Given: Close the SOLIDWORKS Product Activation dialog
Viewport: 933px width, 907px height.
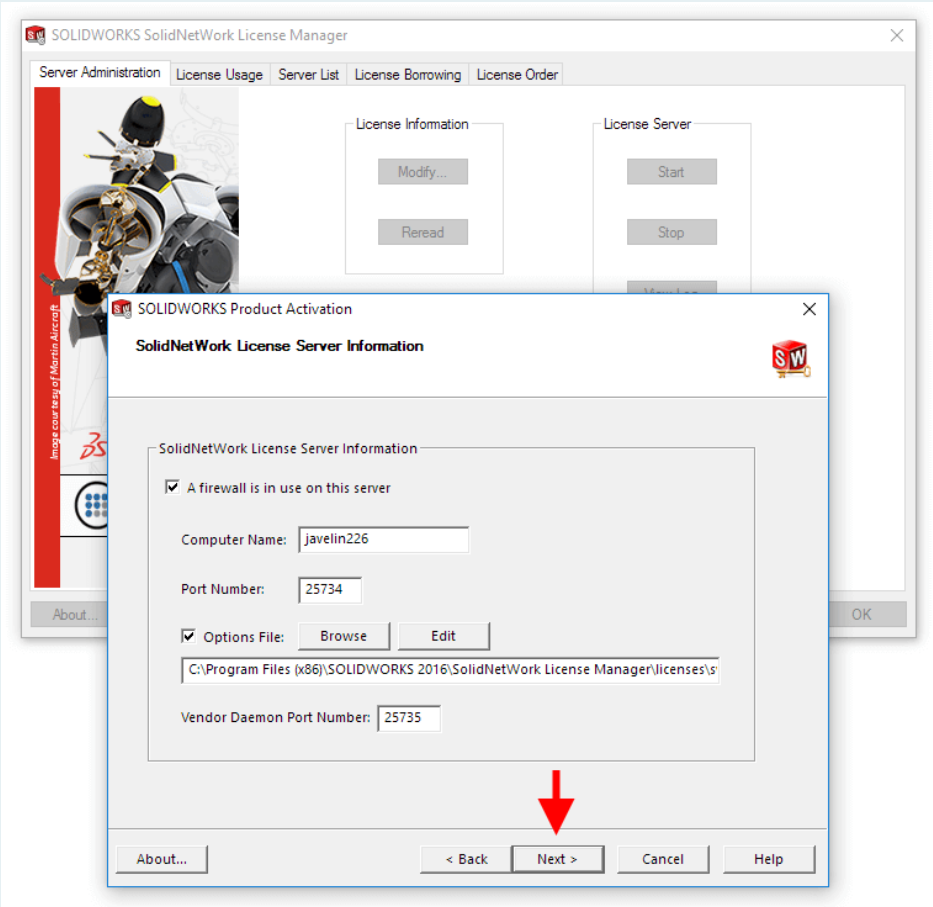Looking at the screenshot, I should (x=809, y=309).
